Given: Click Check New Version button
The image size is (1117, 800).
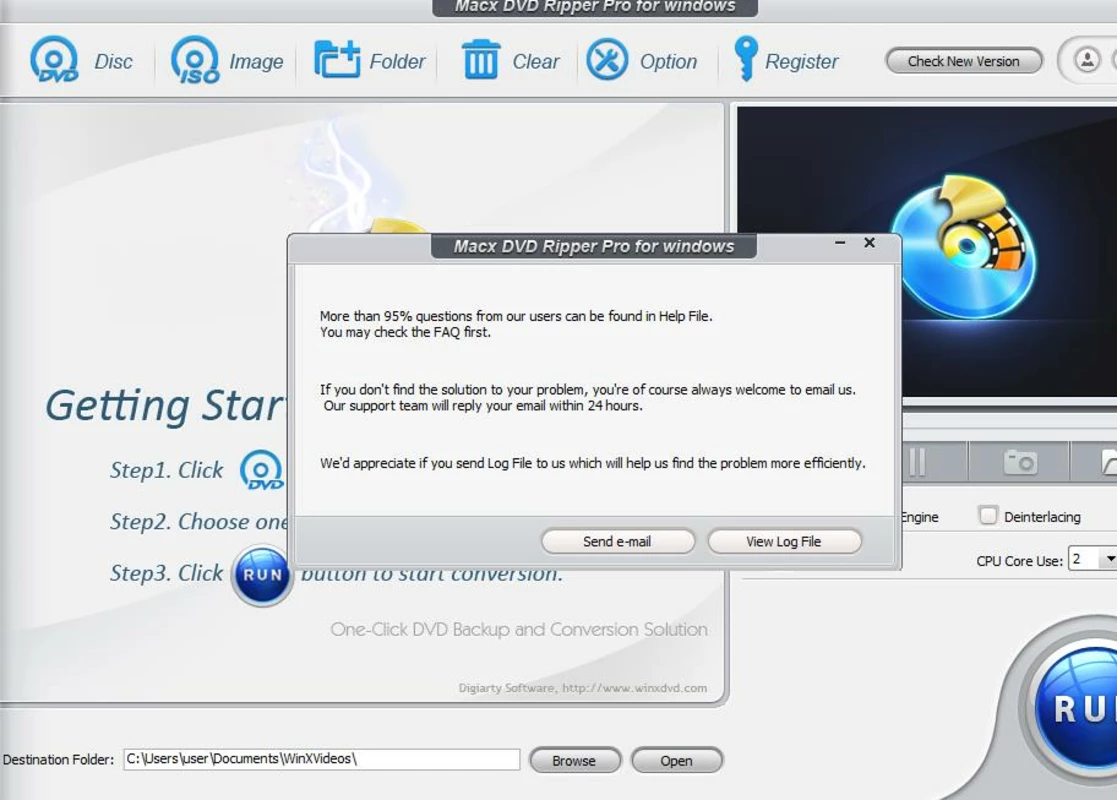Looking at the screenshot, I should (x=964, y=61).
